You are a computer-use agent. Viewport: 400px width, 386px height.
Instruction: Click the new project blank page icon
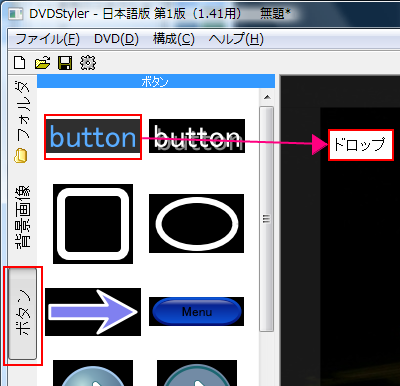[20, 62]
